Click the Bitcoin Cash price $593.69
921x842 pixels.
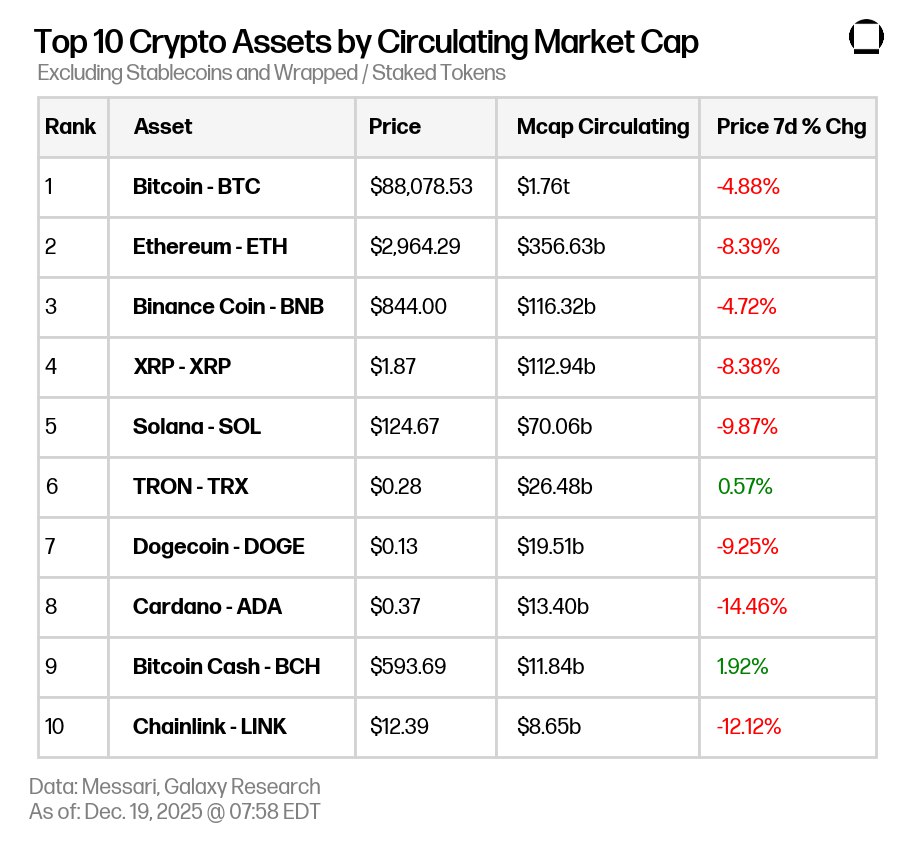[408, 666]
